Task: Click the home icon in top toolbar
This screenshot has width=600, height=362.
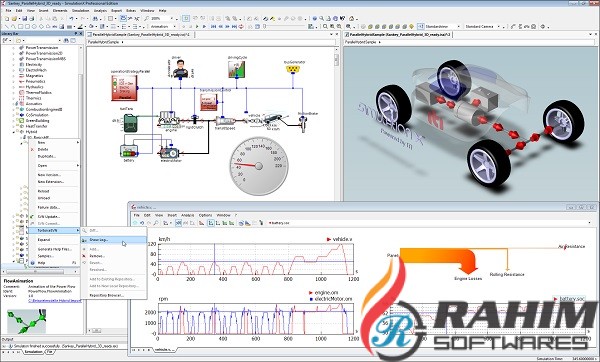Action: 351,18
